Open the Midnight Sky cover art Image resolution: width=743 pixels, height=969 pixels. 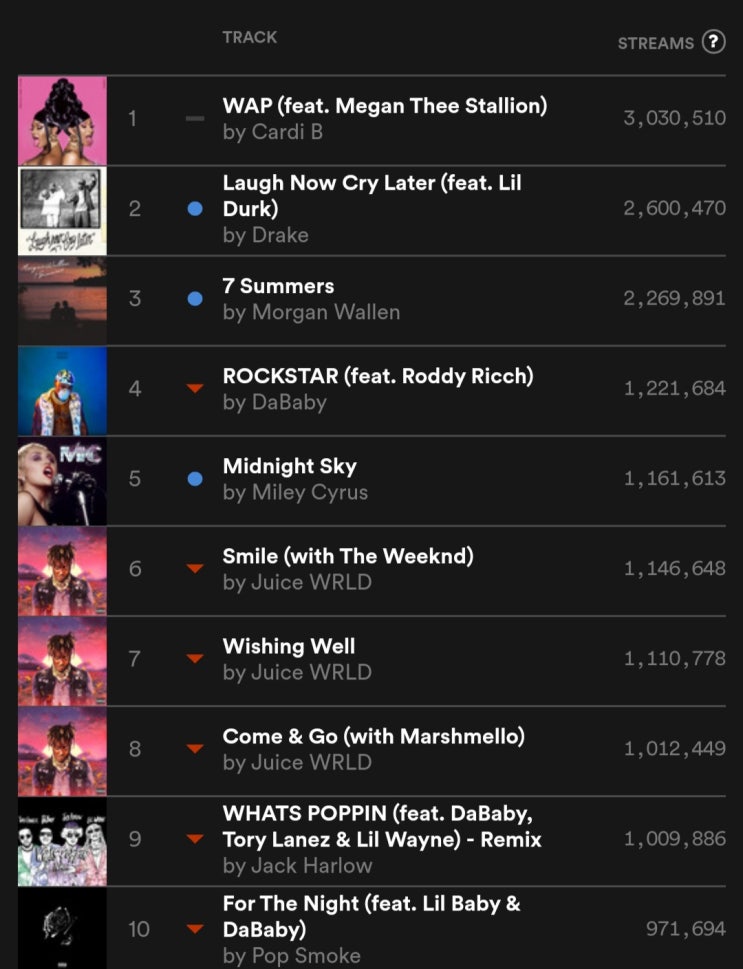pos(62,481)
